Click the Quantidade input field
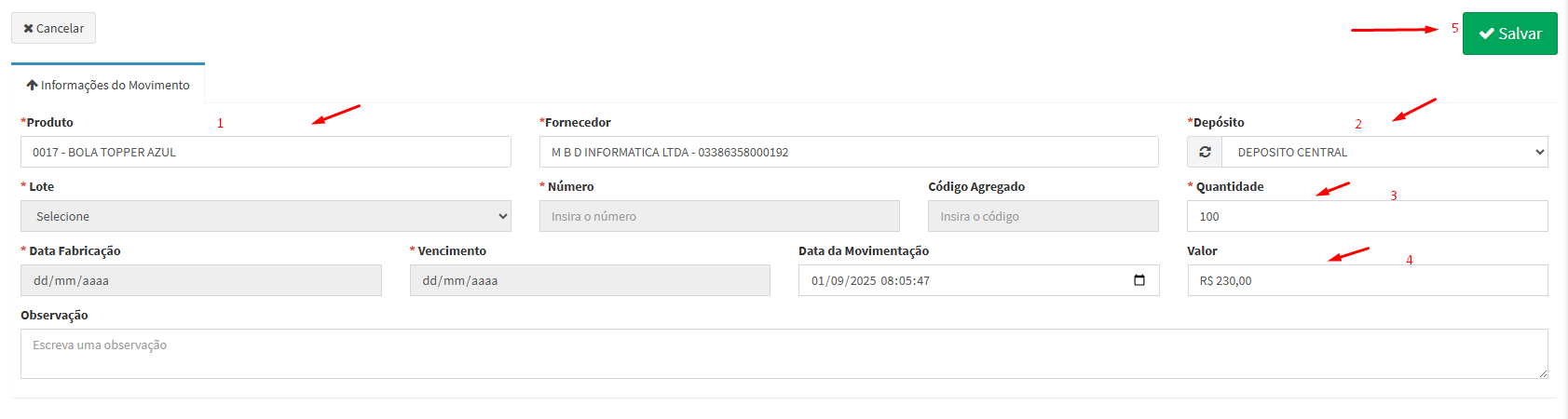The image size is (1568, 419). pos(1367,216)
